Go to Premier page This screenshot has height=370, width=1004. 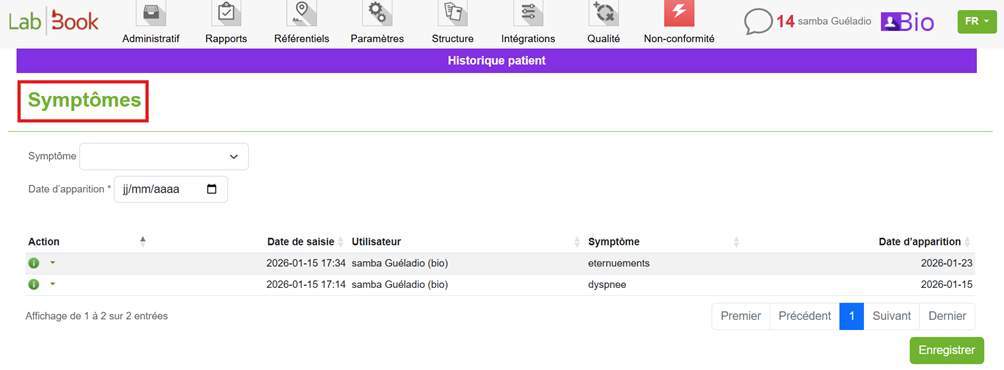tap(741, 316)
